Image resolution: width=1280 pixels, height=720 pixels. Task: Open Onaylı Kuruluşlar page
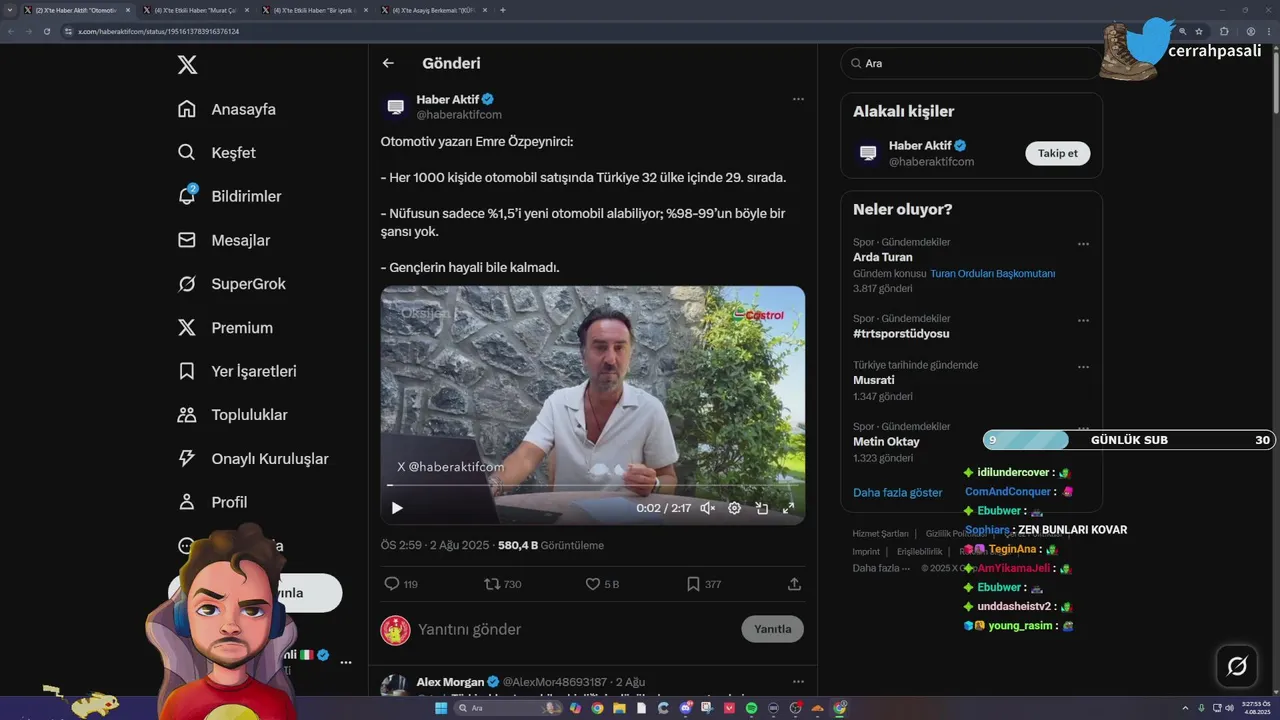click(x=253, y=458)
